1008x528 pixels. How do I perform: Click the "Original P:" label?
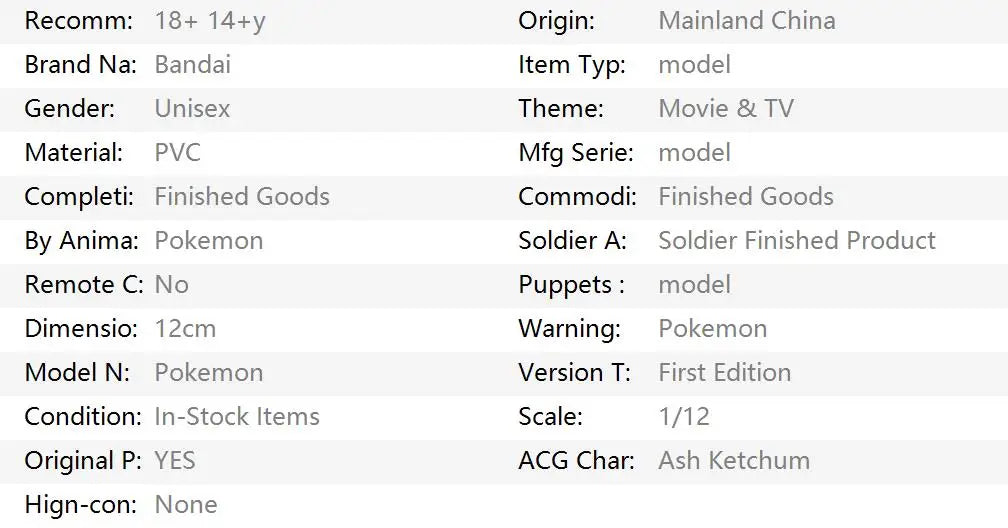[83, 461]
